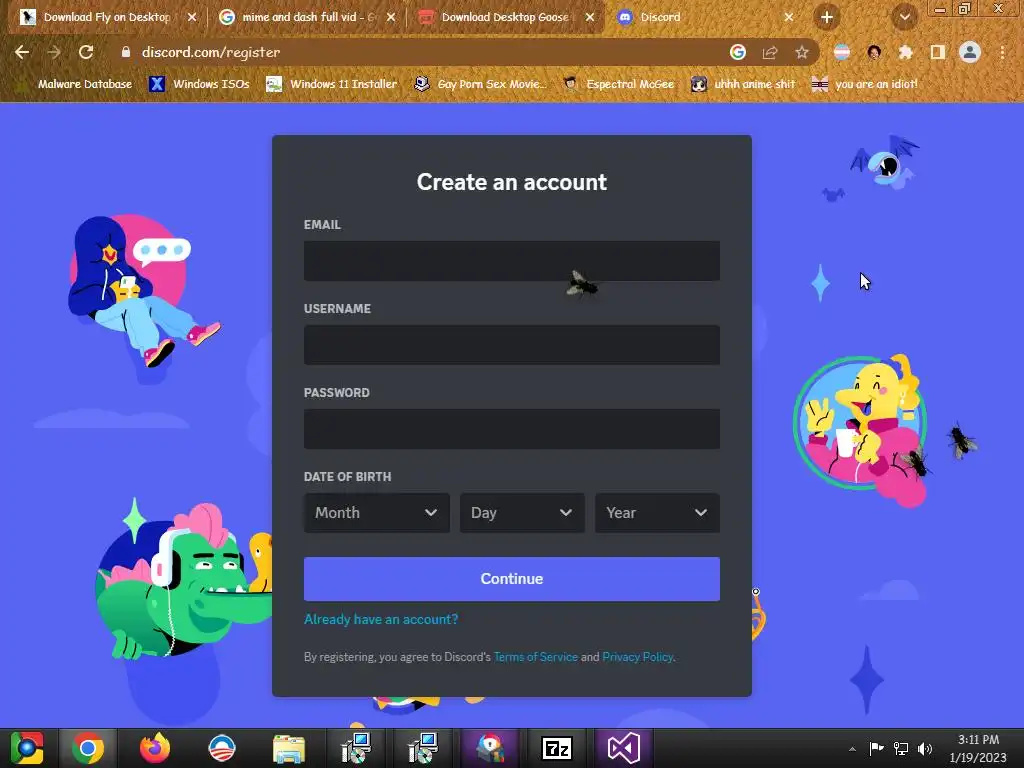Open Chrome's three-dot menu
Image resolution: width=1024 pixels, height=768 pixels.
1002,52
